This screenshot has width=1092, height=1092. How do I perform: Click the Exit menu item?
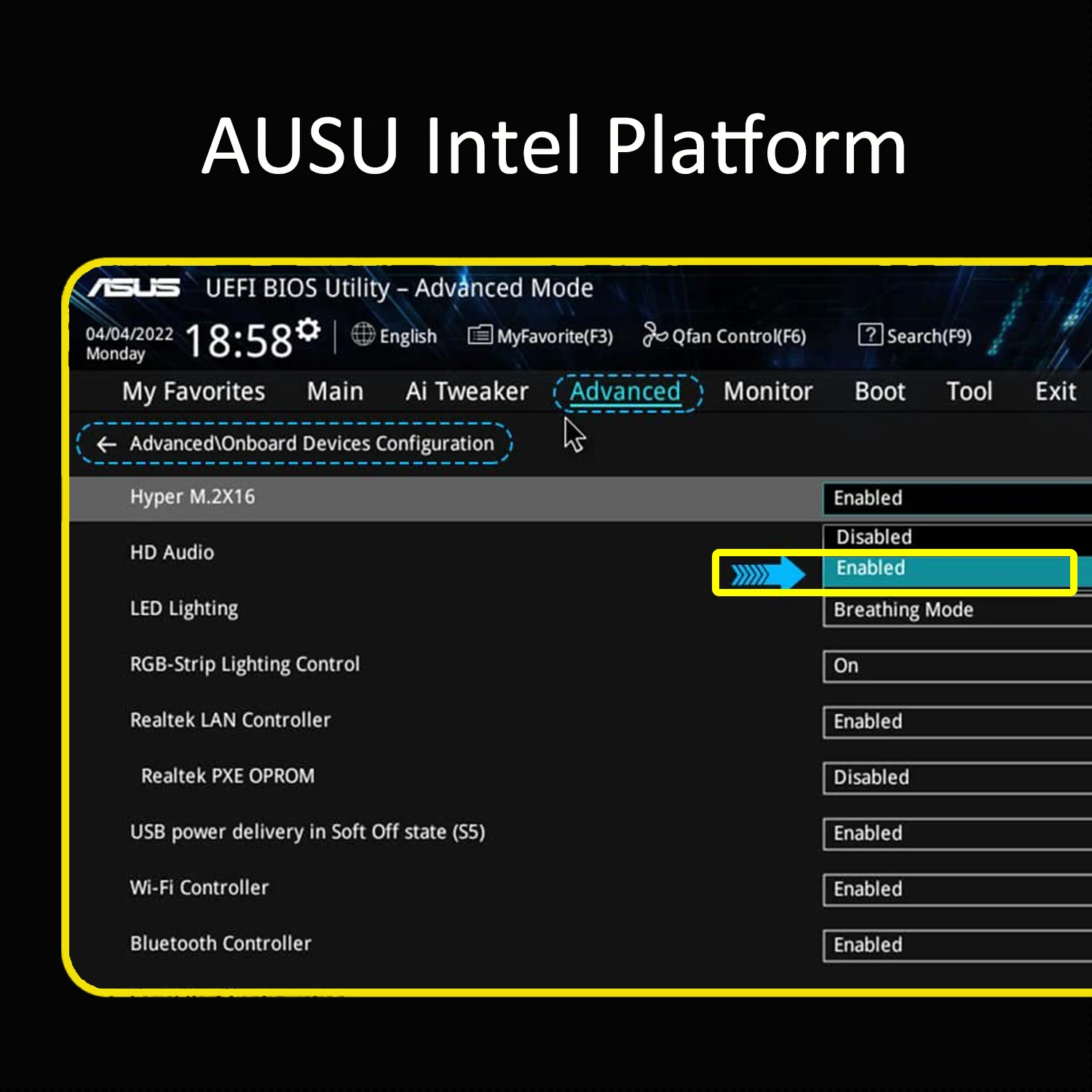tap(1055, 392)
